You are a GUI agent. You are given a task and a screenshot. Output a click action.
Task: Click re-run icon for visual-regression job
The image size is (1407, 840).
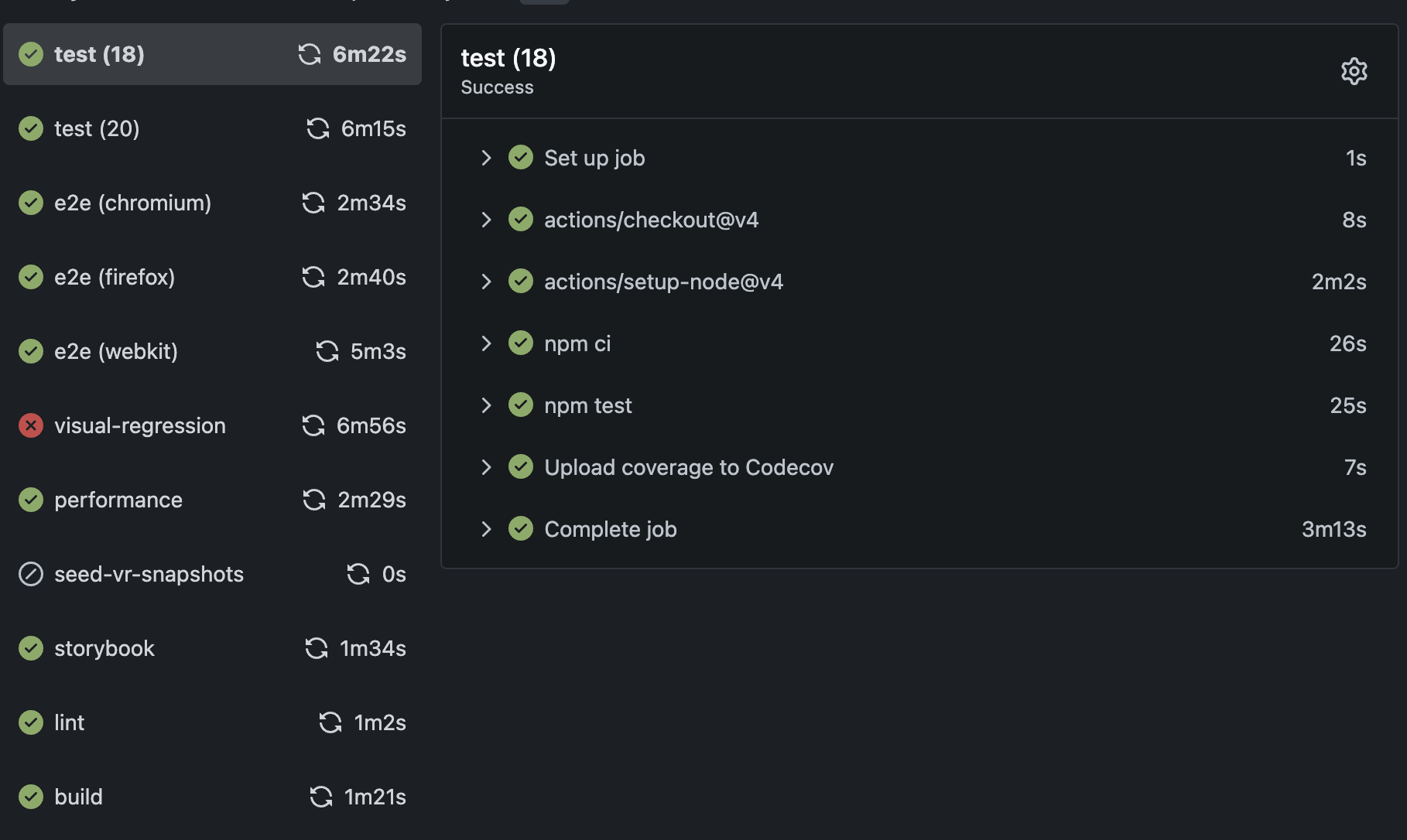pos(313,425)
